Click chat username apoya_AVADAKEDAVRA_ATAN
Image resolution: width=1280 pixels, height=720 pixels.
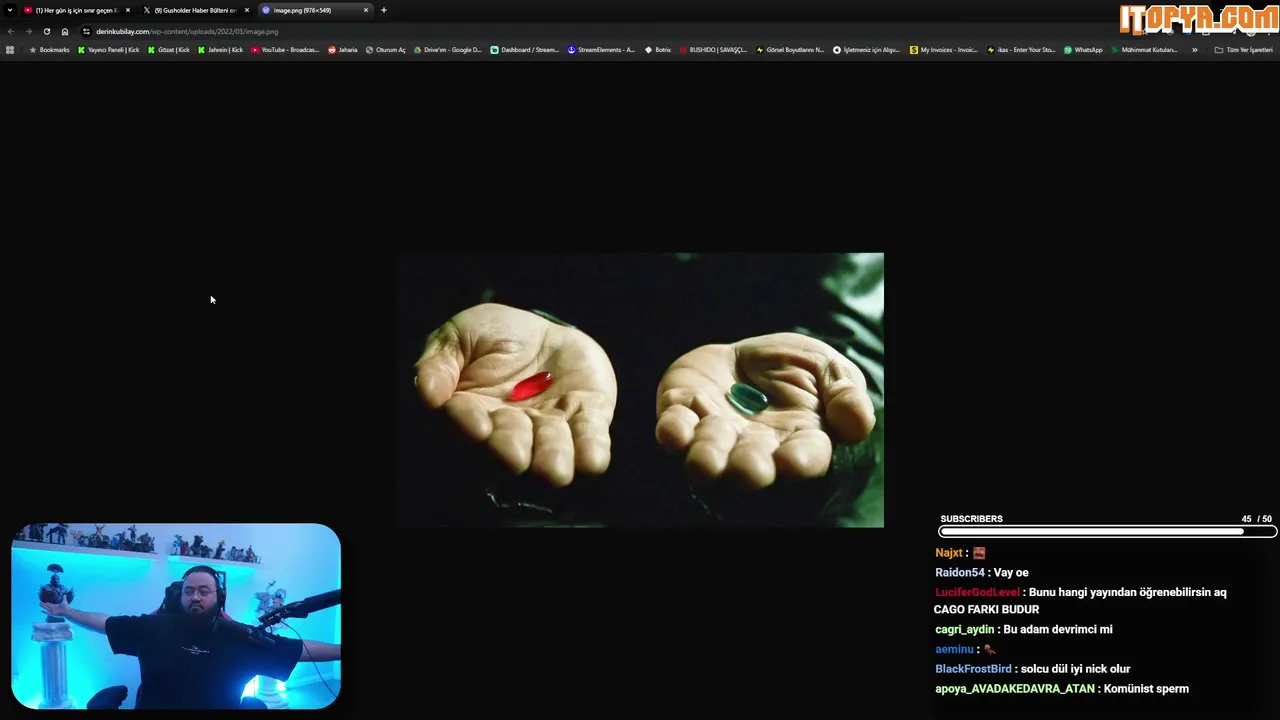point(1015,689)
